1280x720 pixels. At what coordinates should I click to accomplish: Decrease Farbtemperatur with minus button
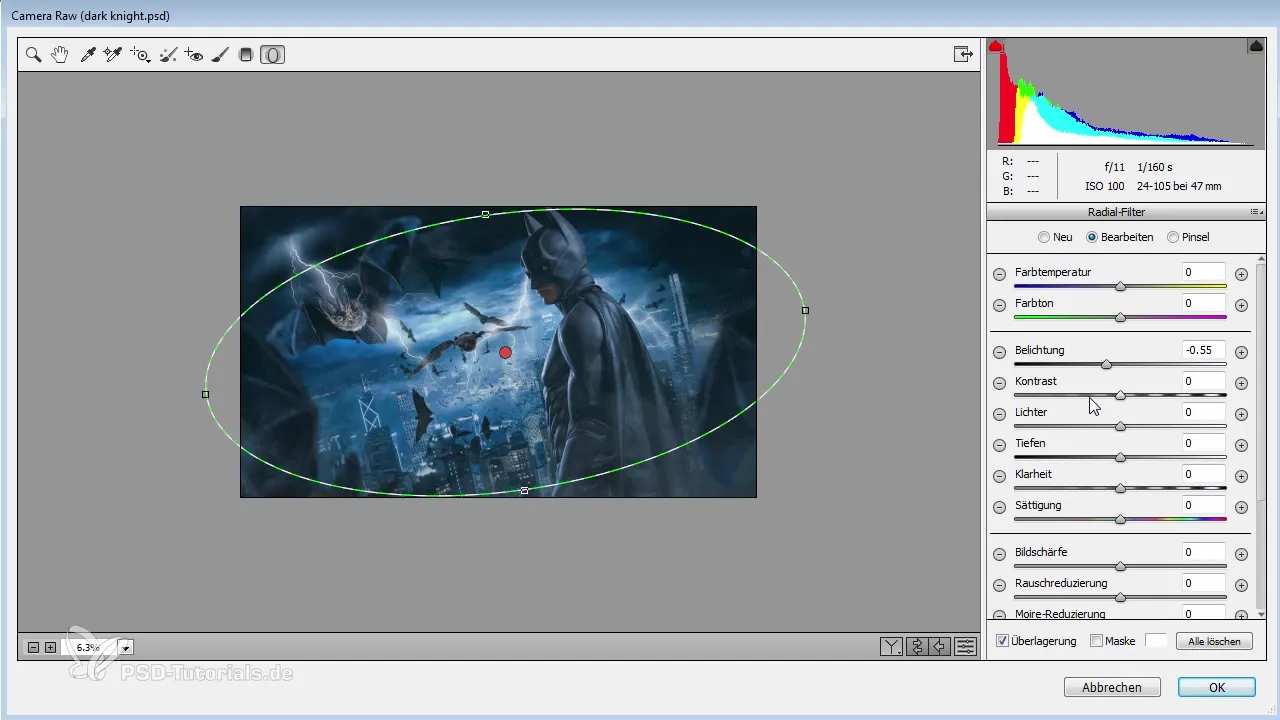[999, 274]
